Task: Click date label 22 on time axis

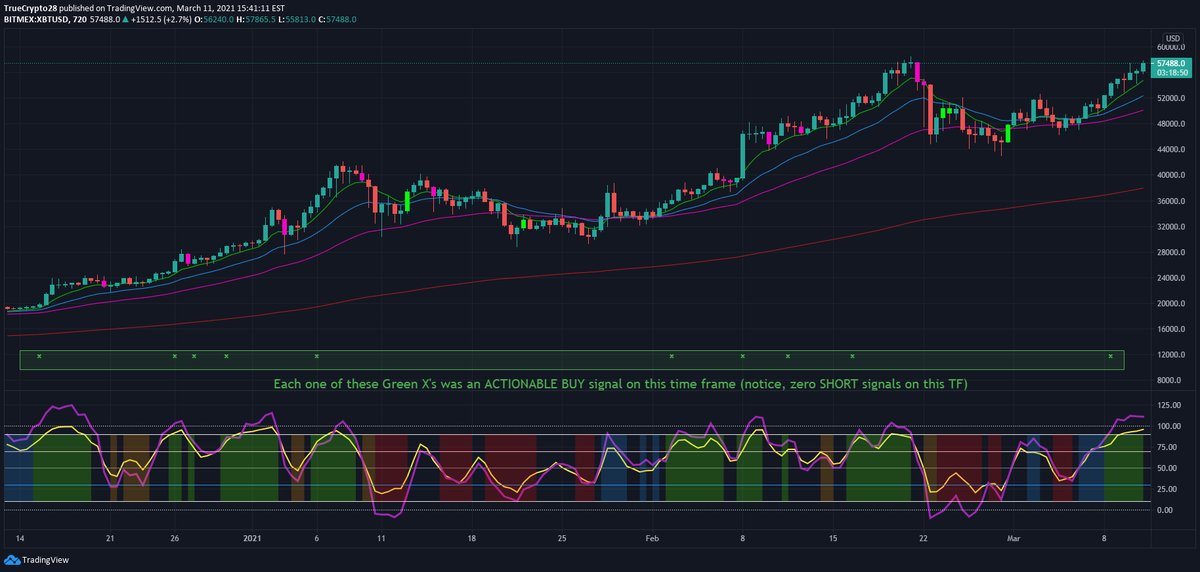Action: coord(923,537)
